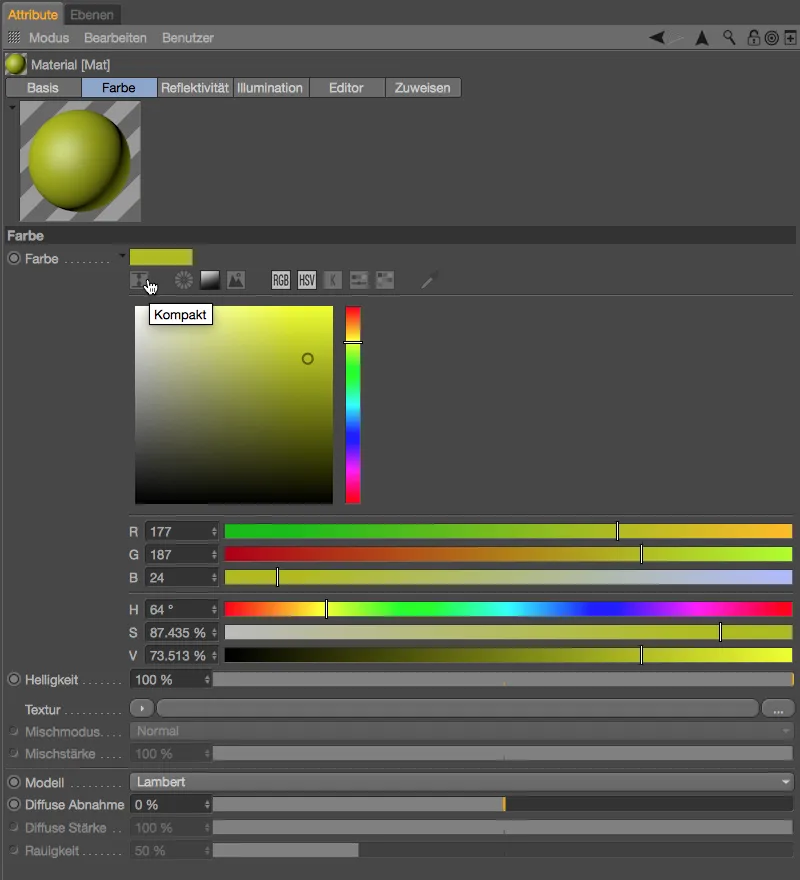The width and height of the screenshot is (800, 880).
Task: Open the magnifier search icon
Action: point(729,38)
